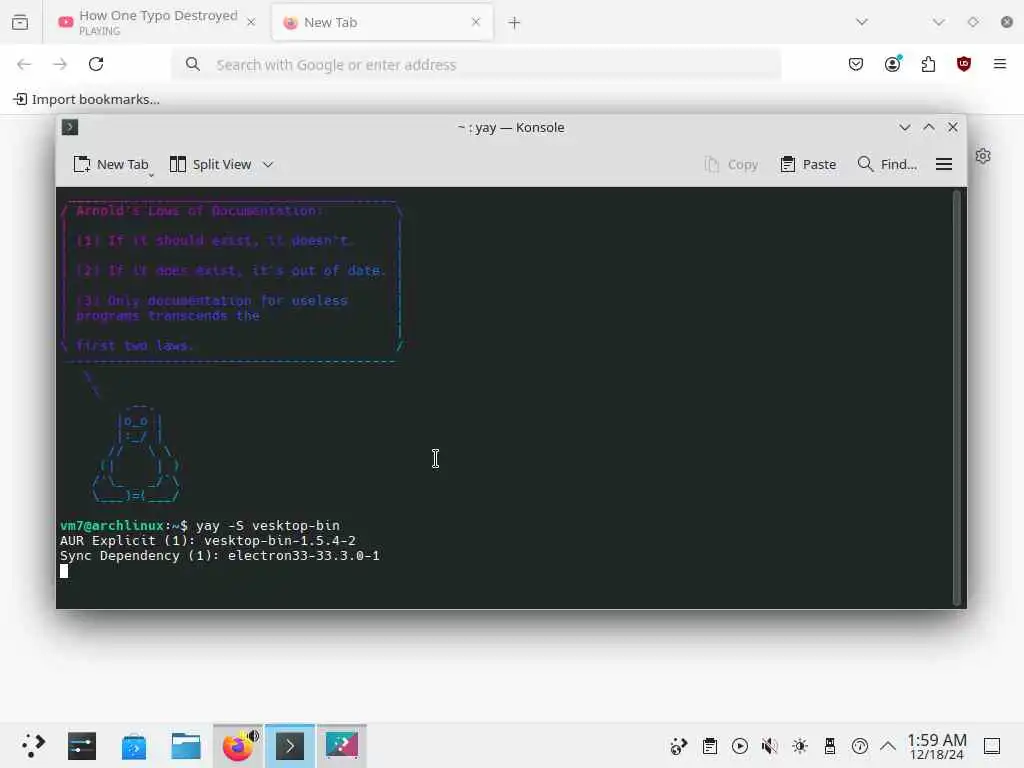1024x768 pixels.
Task: Select the New Tab browser tab
Action: [382, 22]
